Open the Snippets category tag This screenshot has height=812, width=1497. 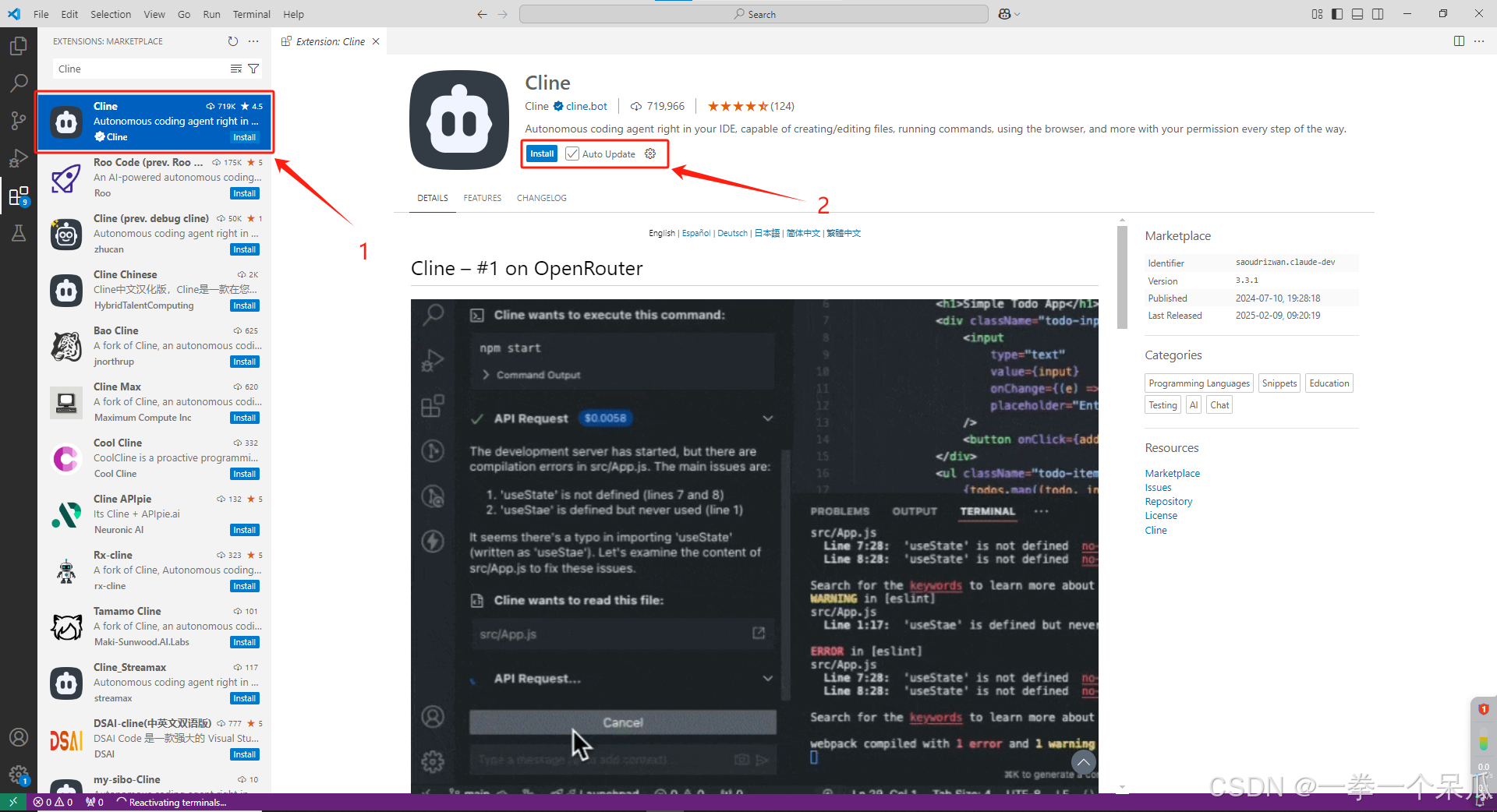pyautogui.click(x=1279, y=383)
